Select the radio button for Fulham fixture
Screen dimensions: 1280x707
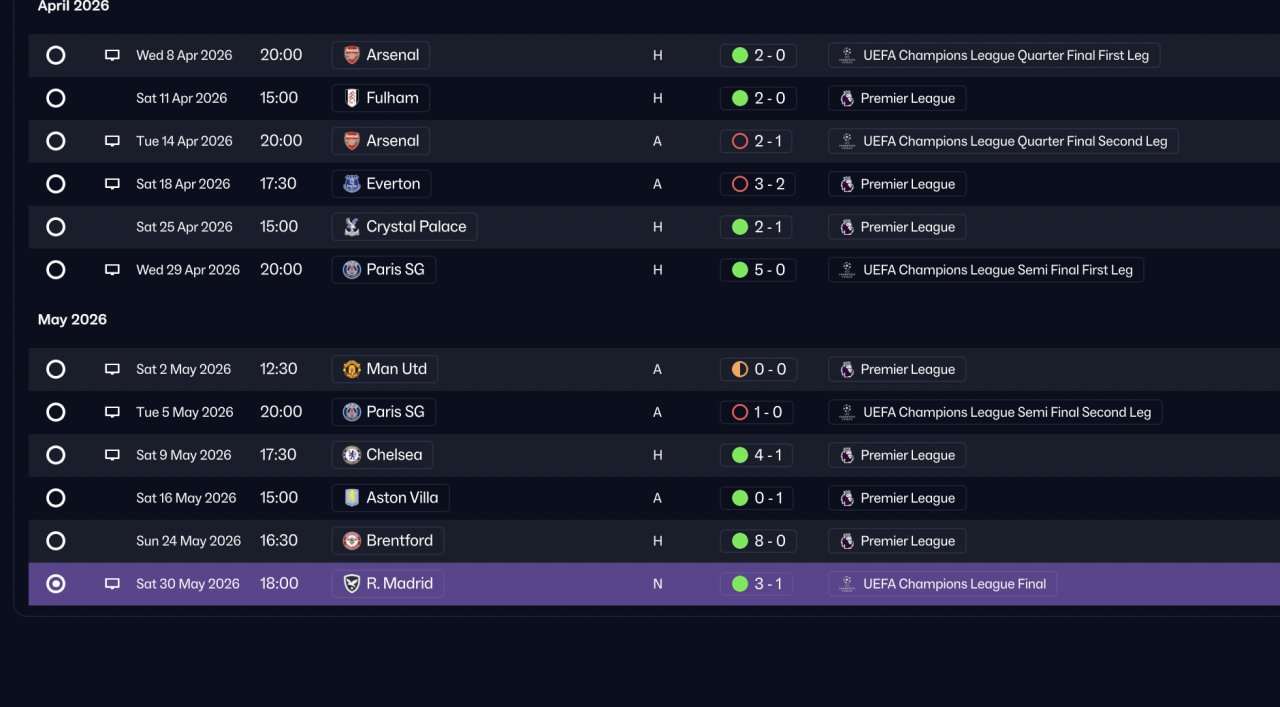pos(56,98)
